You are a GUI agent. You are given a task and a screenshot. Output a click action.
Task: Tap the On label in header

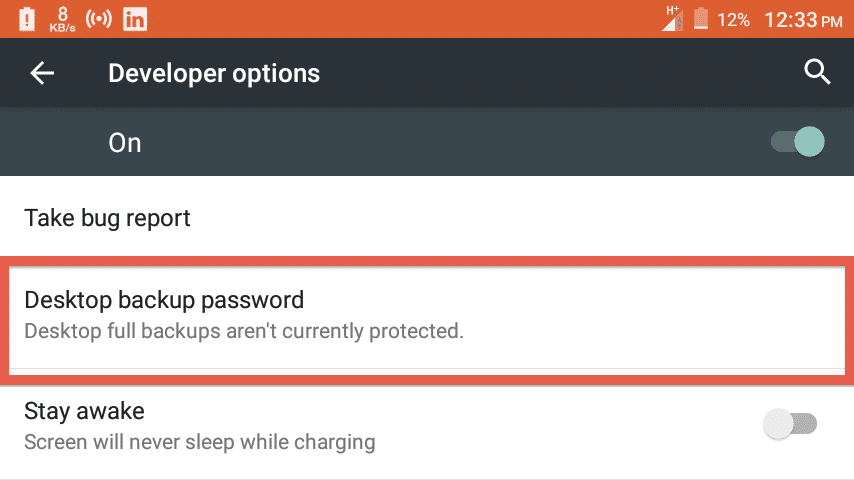[x=125, y=143]
